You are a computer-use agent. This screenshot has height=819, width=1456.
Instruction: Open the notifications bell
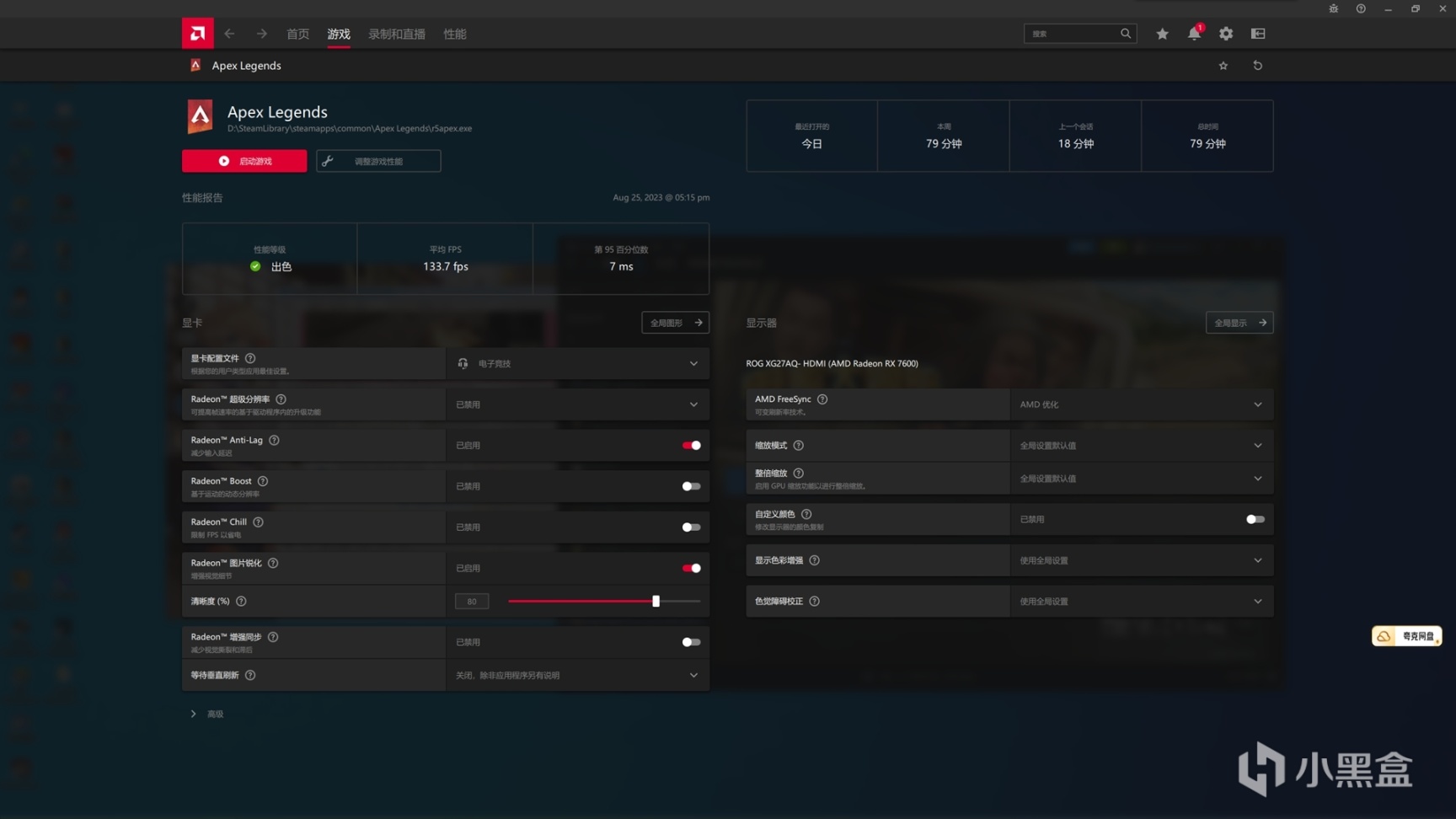[x=1194, y=34]
